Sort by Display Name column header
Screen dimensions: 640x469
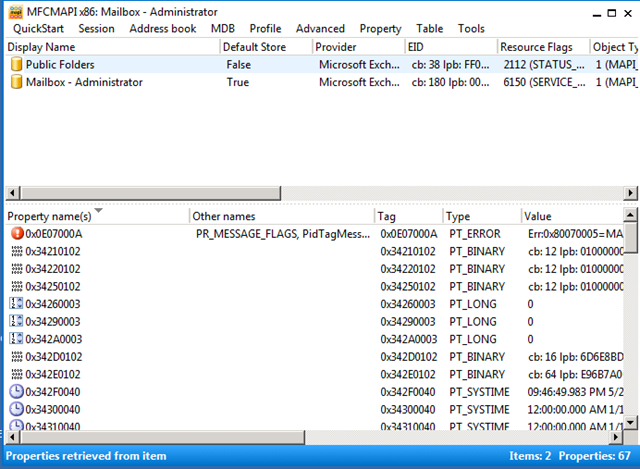click(113, 47)
